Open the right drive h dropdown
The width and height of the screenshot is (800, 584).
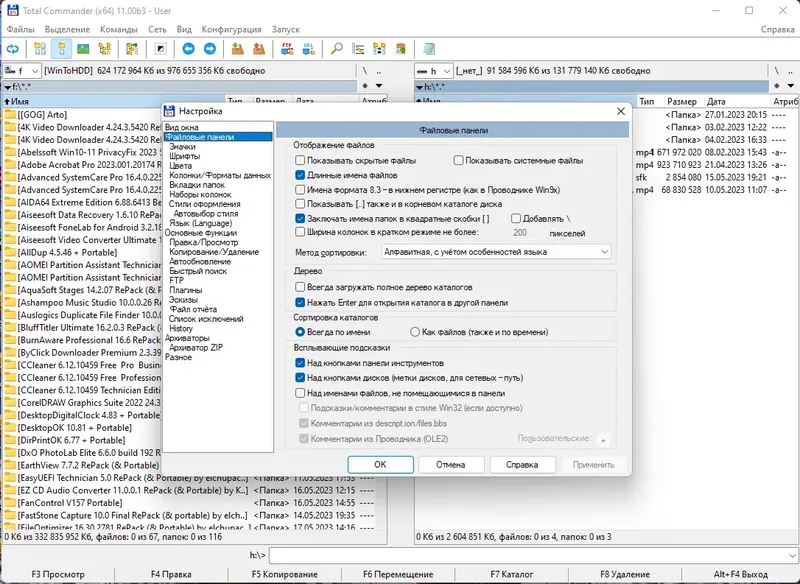[x=434, y=71]
